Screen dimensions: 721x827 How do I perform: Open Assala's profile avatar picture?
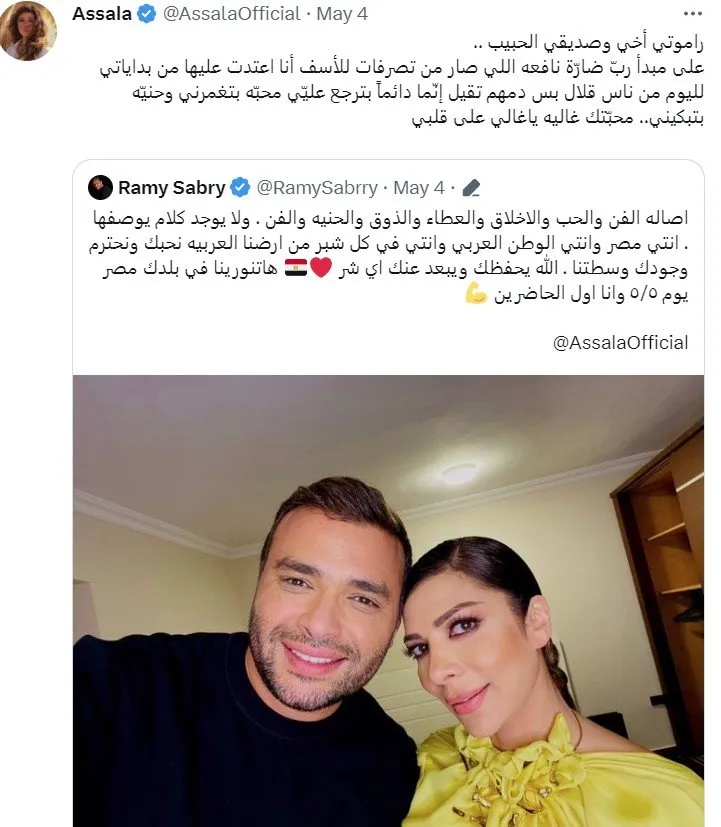click(28, 31)
